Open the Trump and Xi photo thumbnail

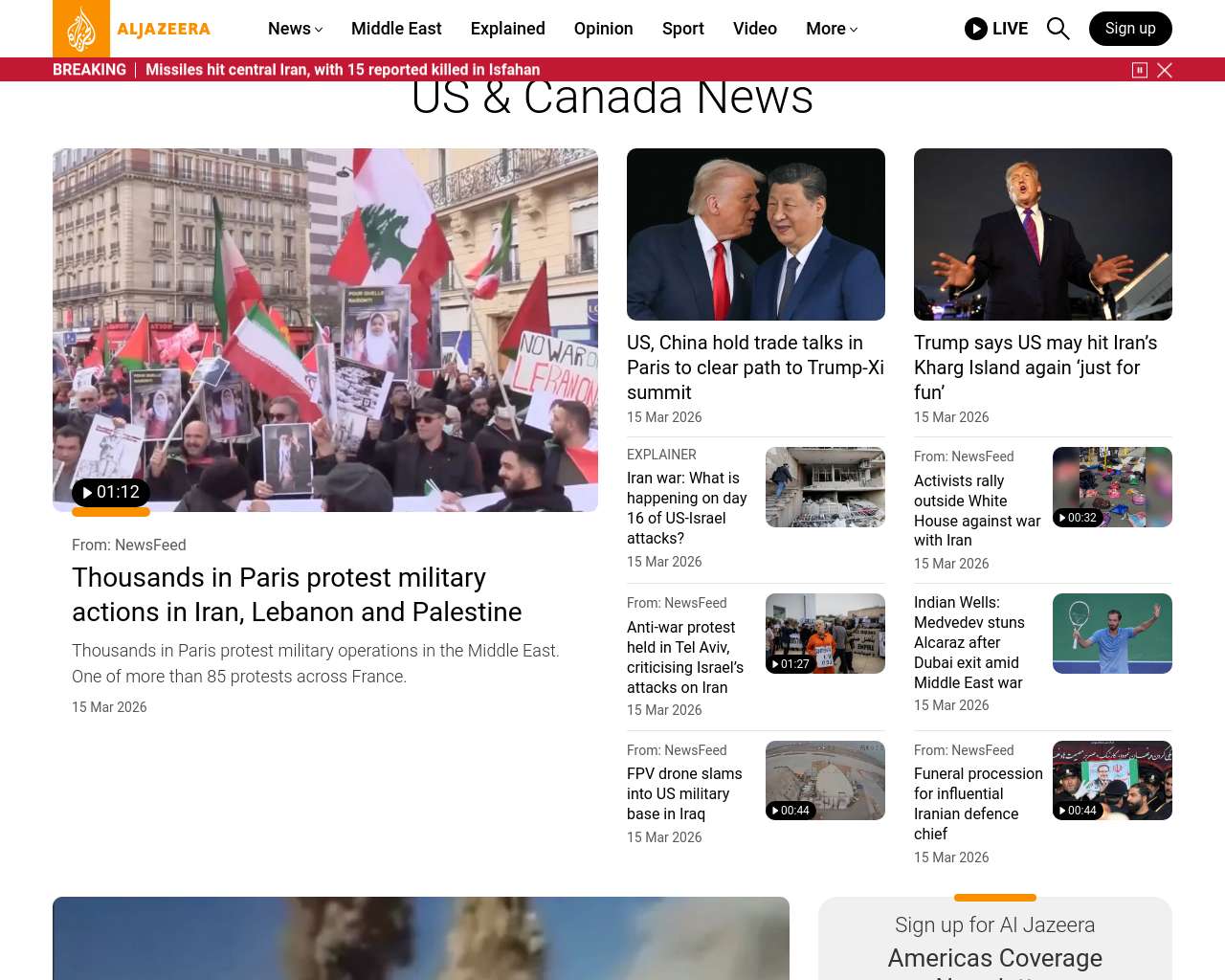[x=756, y=234]
